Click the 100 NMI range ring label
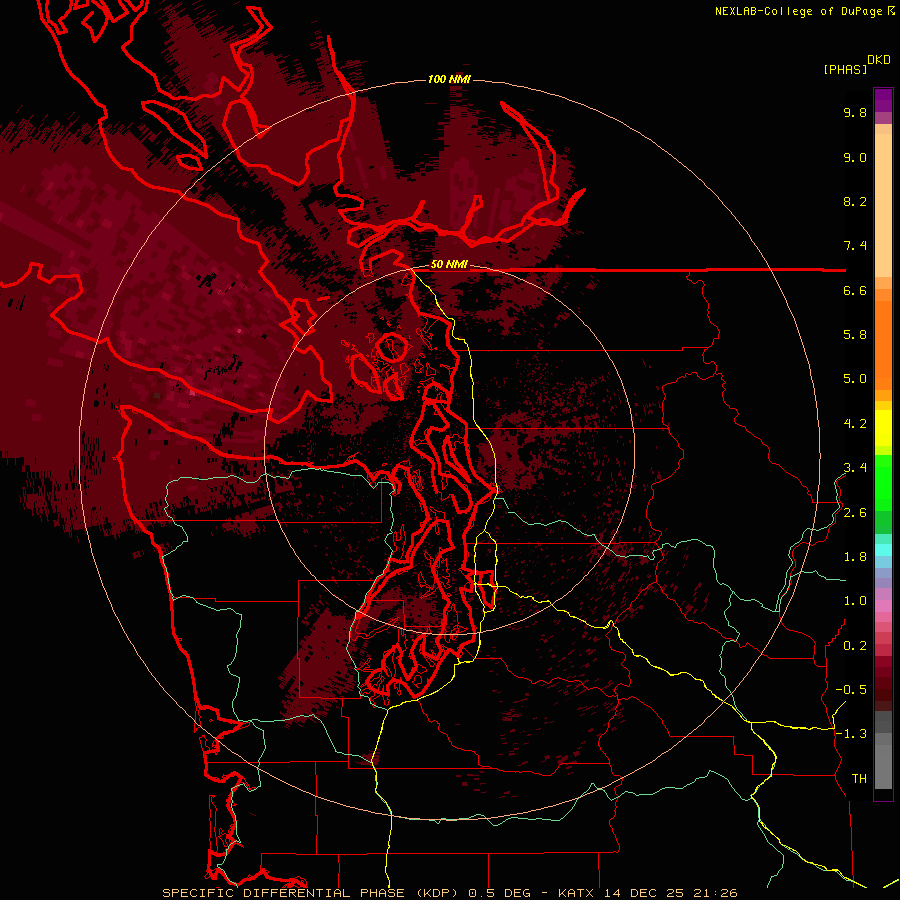Image resolution: width=900 pixels, height=900 pixels. point(449,79)
